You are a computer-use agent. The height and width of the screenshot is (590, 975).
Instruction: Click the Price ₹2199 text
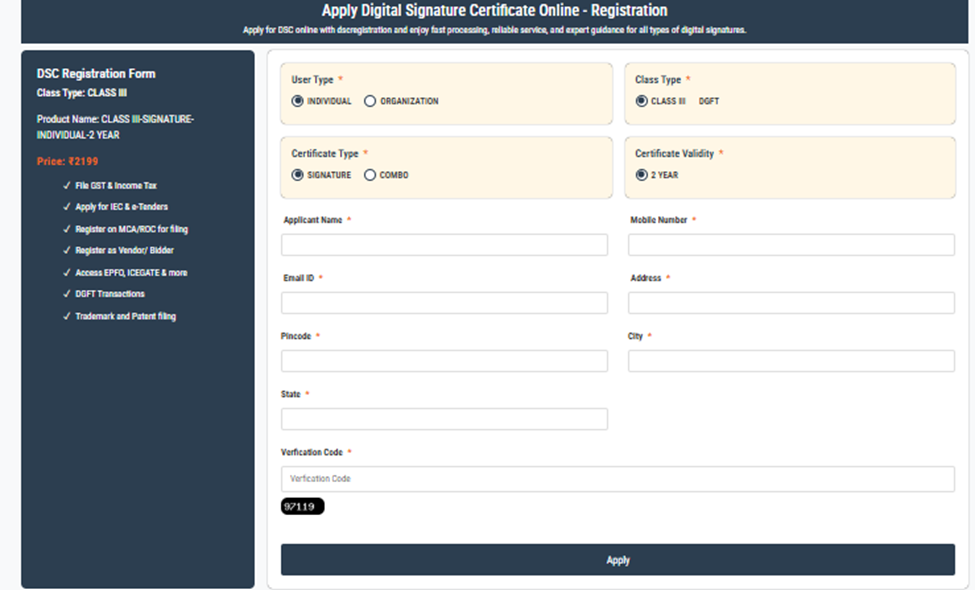(x=67, y=161)
